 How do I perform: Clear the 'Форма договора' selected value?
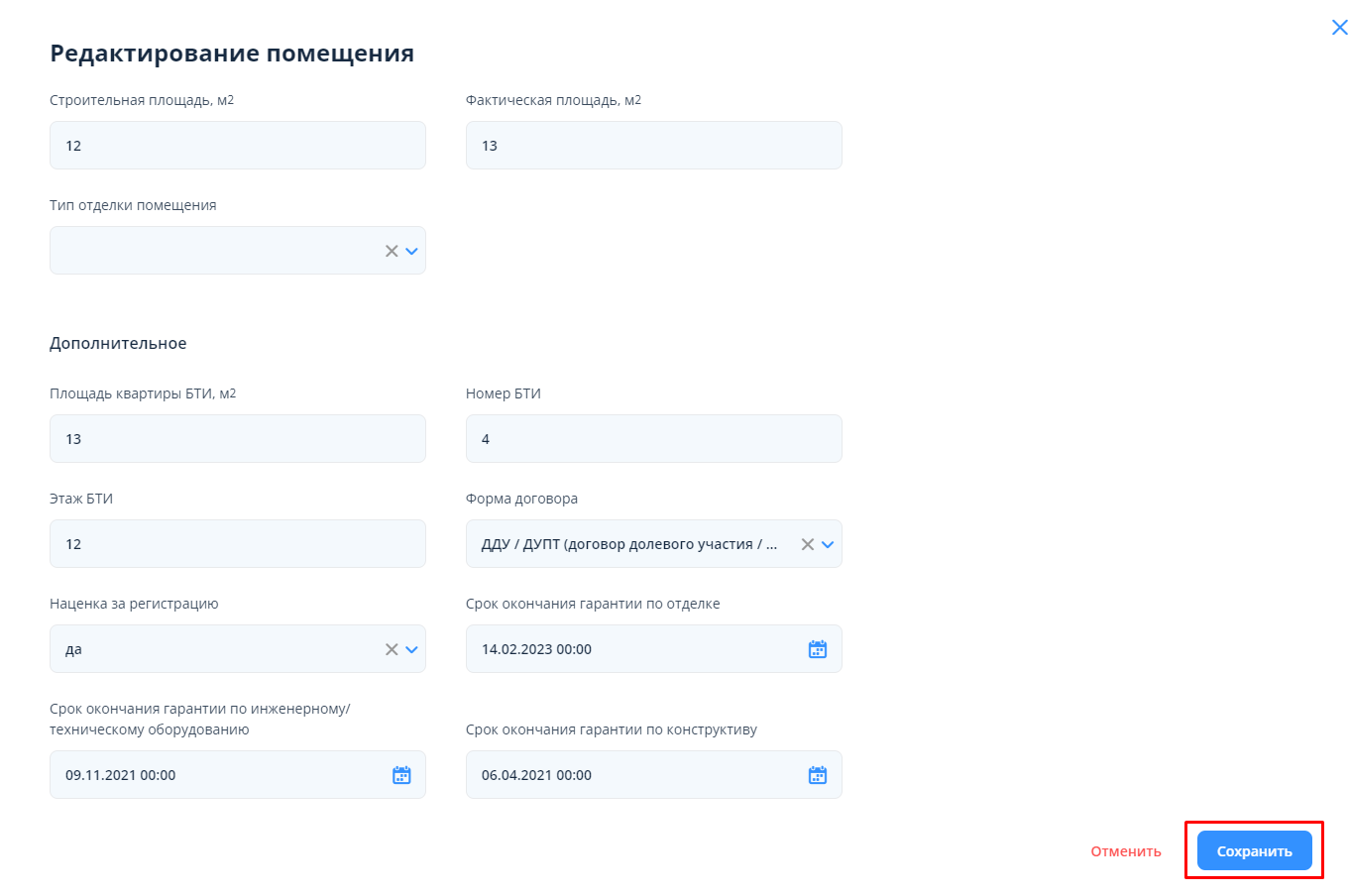click(x=808, y=544)
